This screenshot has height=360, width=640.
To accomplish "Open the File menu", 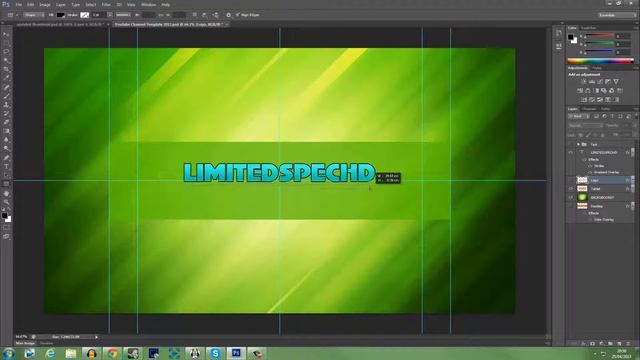I will pos(18,4).
